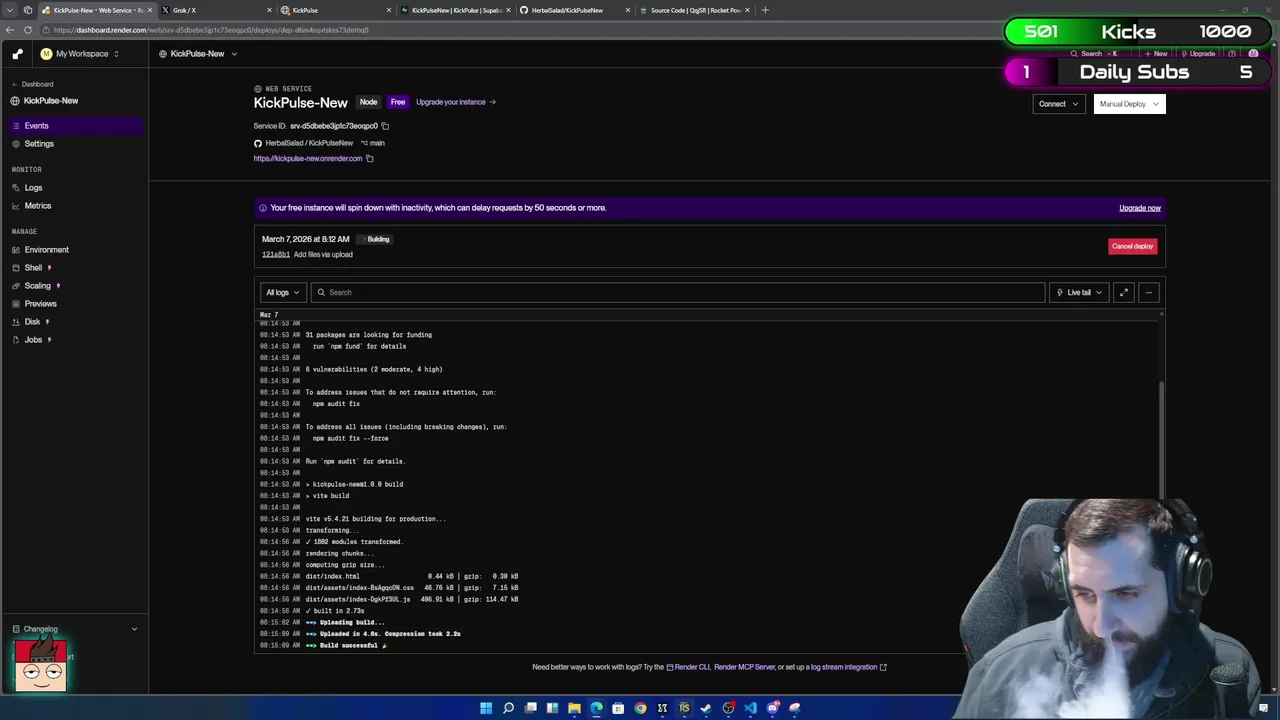This screenshot has height=720, width=1280.
Task: Open Windows taskbar Search
Action: pyautogui.click(x=508, y=708)
